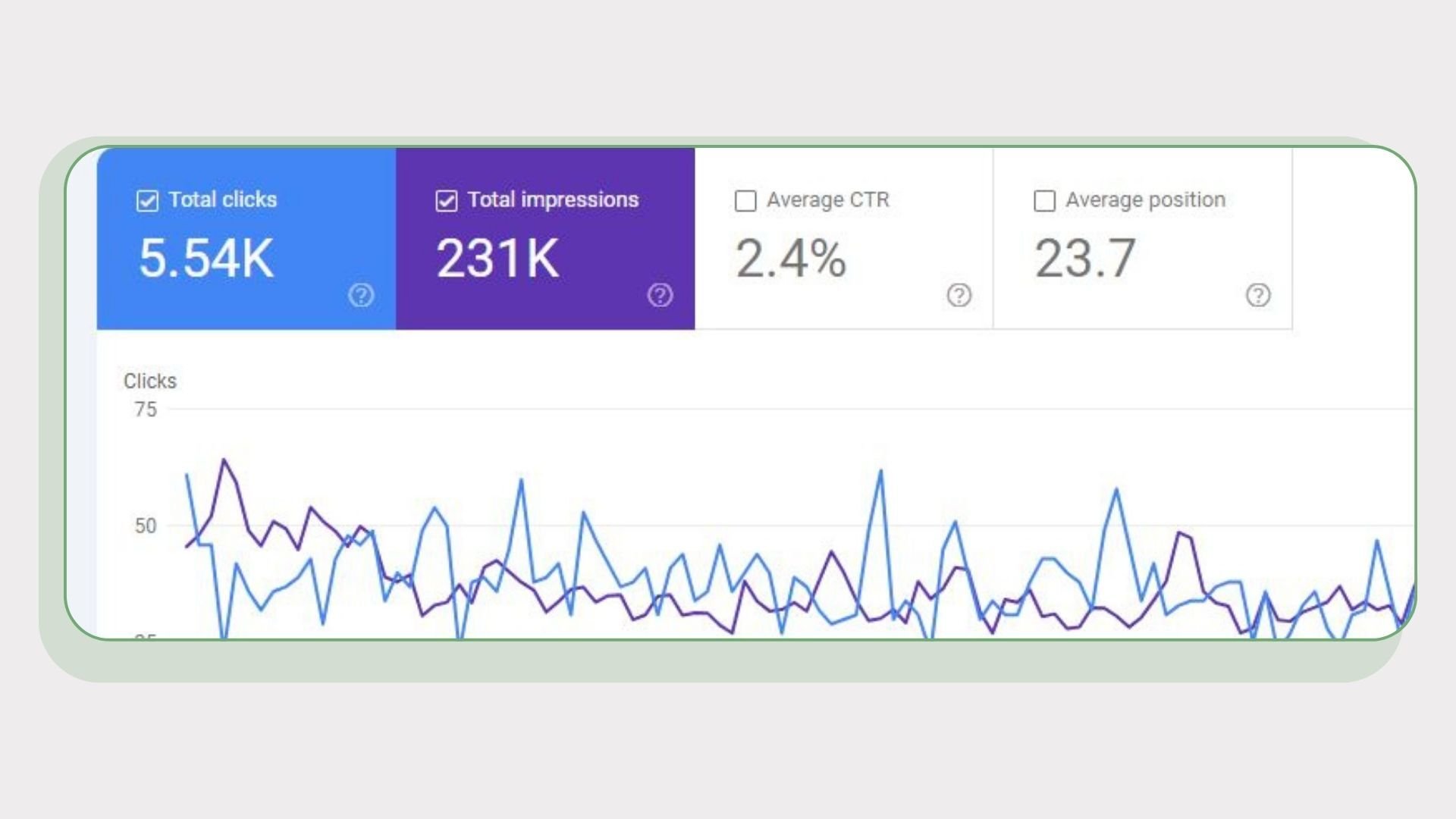
Task: Click the Total impressions label text
Action: point(553,199)
